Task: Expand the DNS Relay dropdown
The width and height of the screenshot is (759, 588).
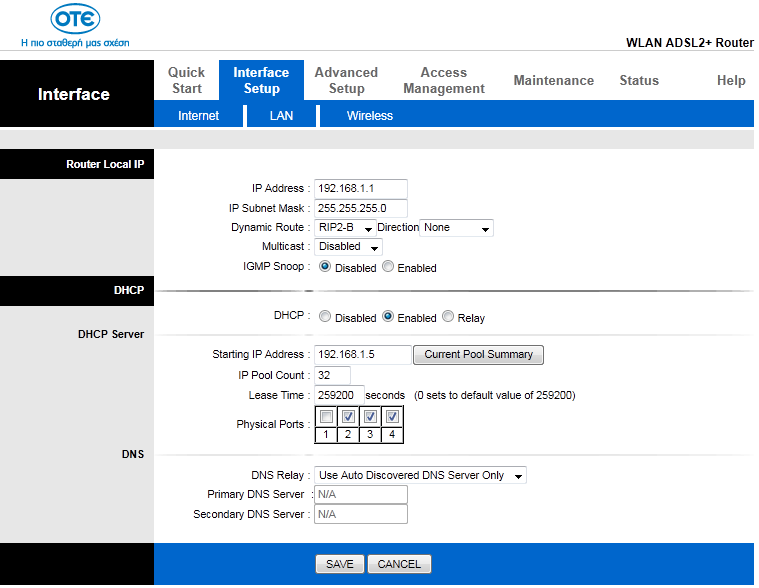Action: pos(420,476)
